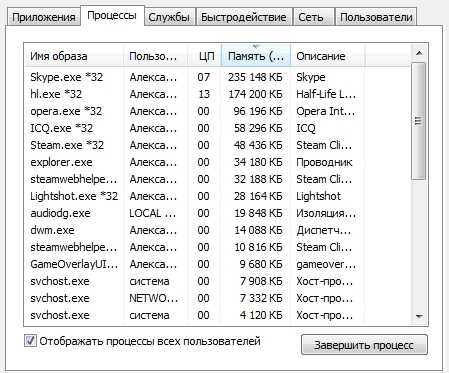The image size is (449, 373).
Task: Click the 28 164 КБ memory value
Action: coord(258,196)
